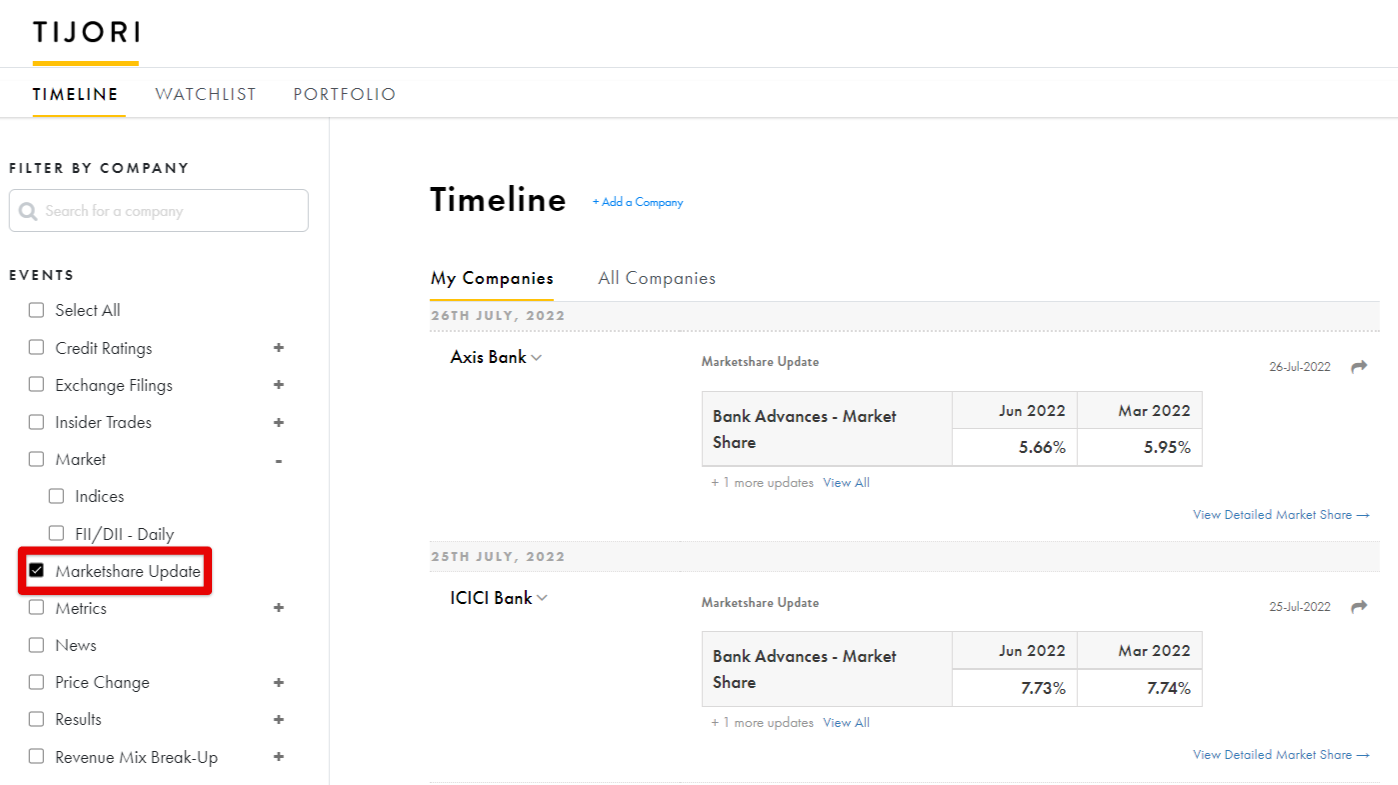Open the WATCHLIST tab
This screenshot has height=785, width=1398.
[x=206, y=94]
